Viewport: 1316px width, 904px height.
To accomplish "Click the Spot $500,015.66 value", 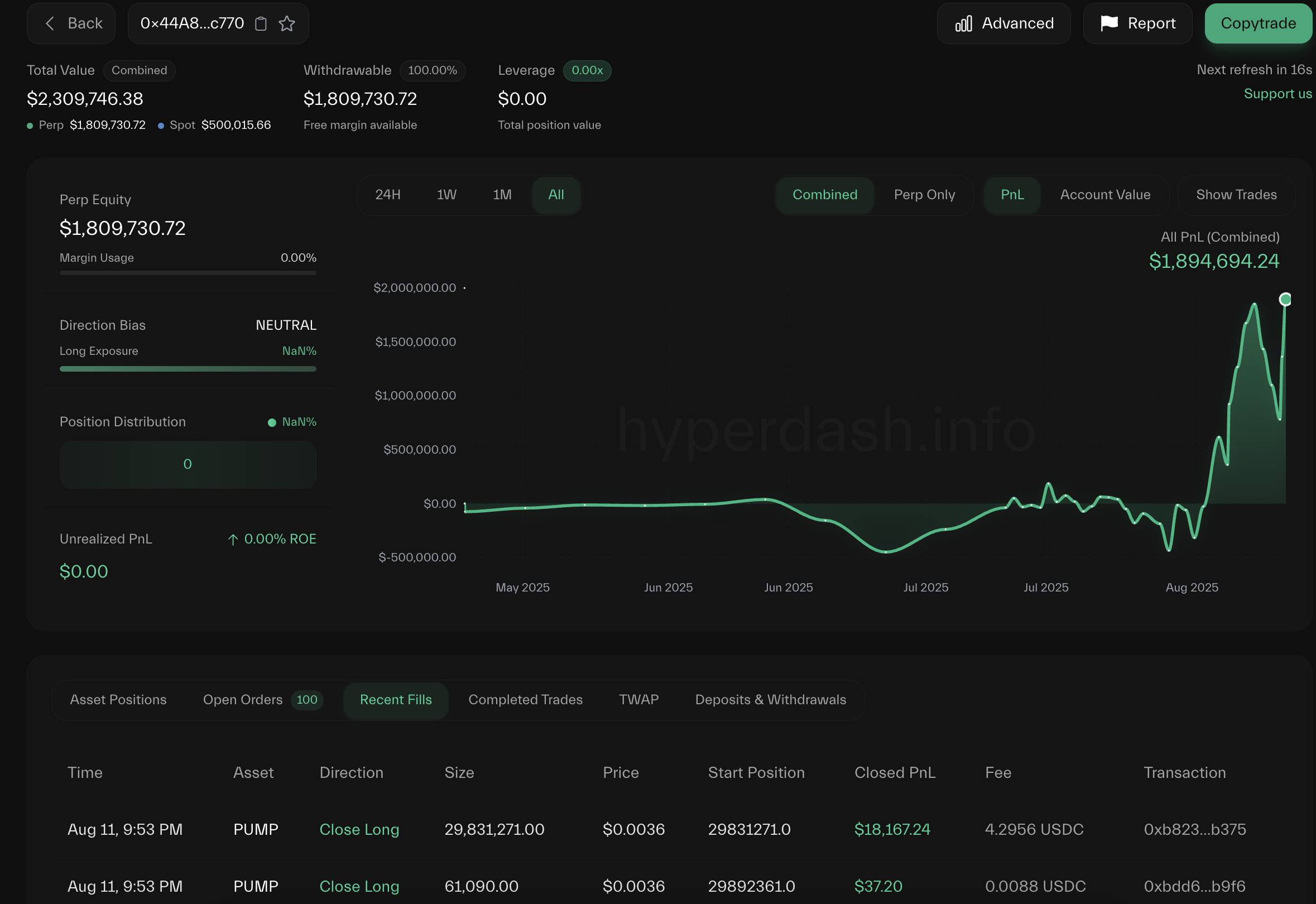I will pyautogui.click(x=236, y=125).
